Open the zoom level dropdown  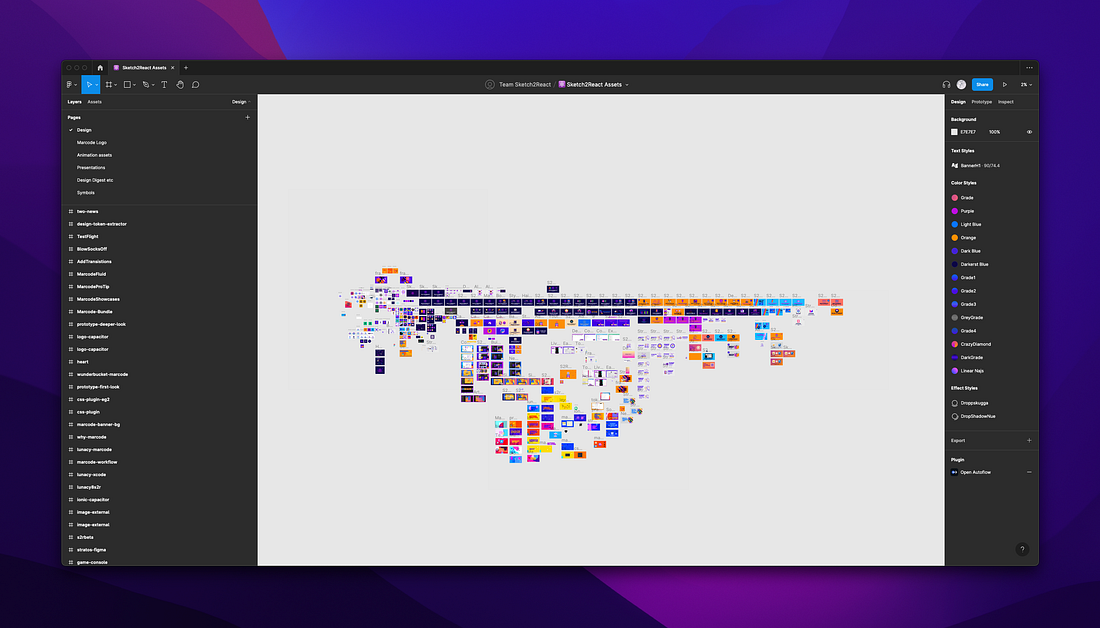point(1021,85)
